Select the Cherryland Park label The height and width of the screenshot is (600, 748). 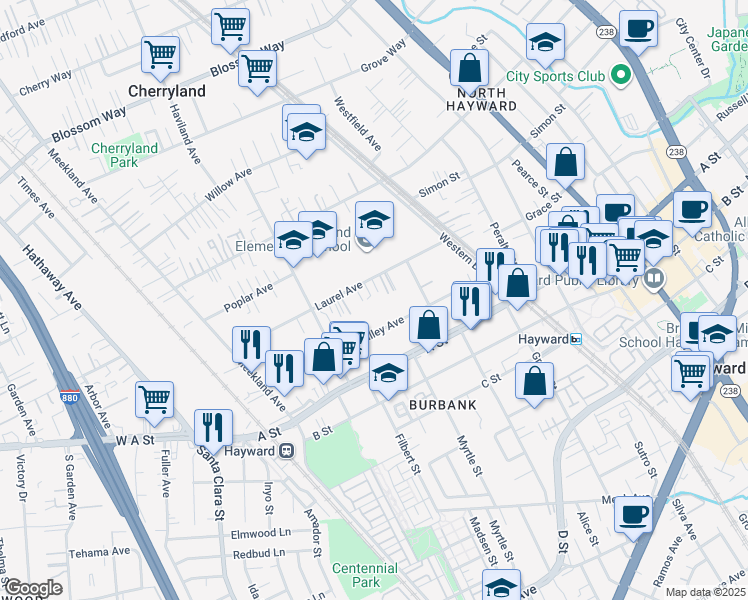[x=125, y=155]
